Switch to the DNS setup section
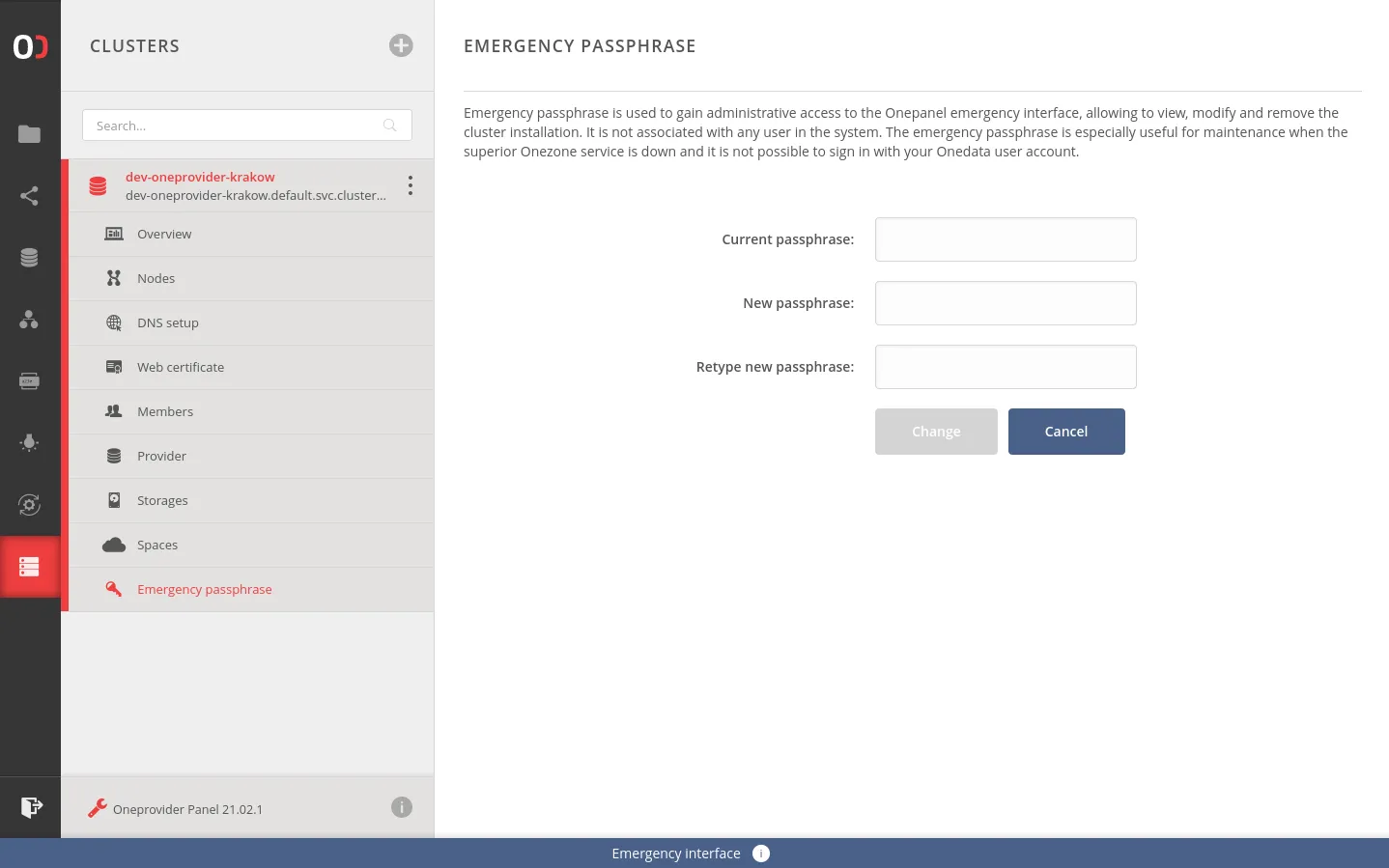 168,322
